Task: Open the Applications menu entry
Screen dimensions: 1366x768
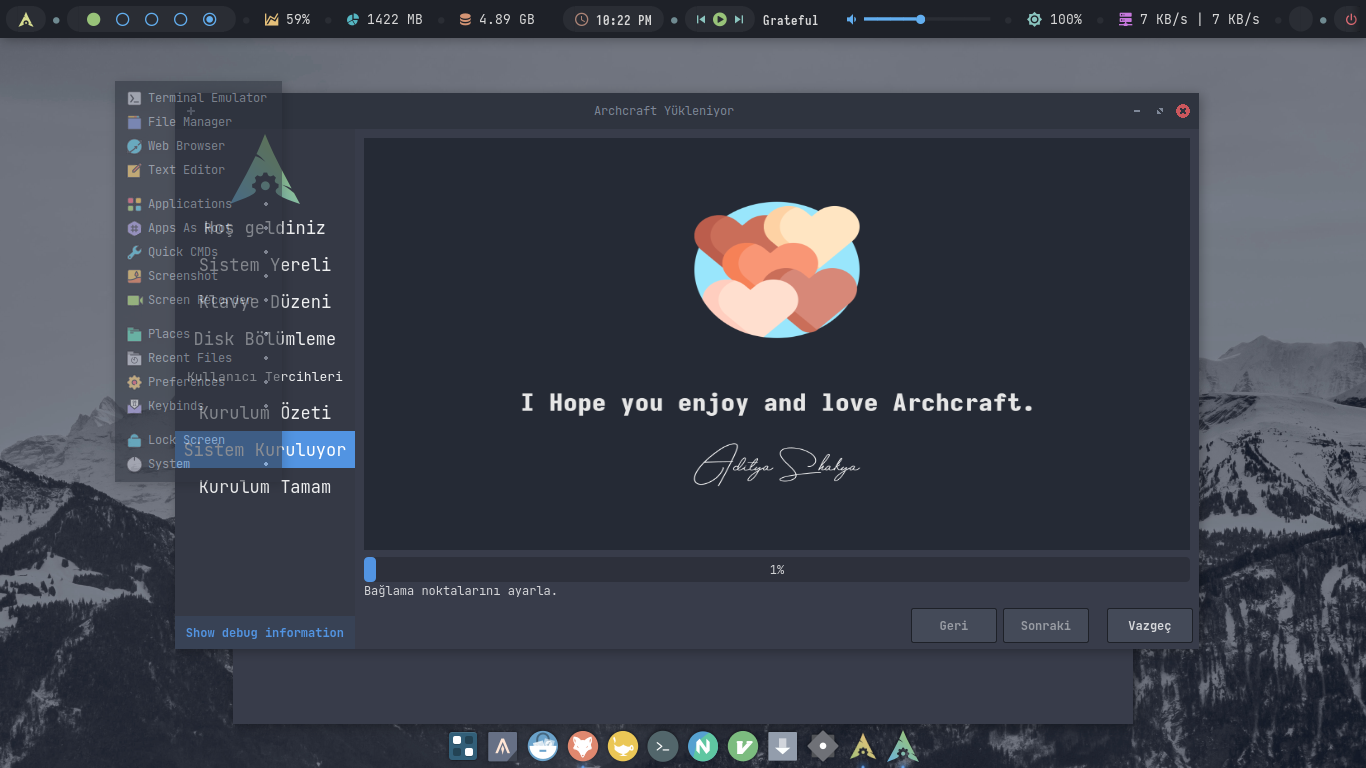Action: pyautogui.click(x=198, y=204)
